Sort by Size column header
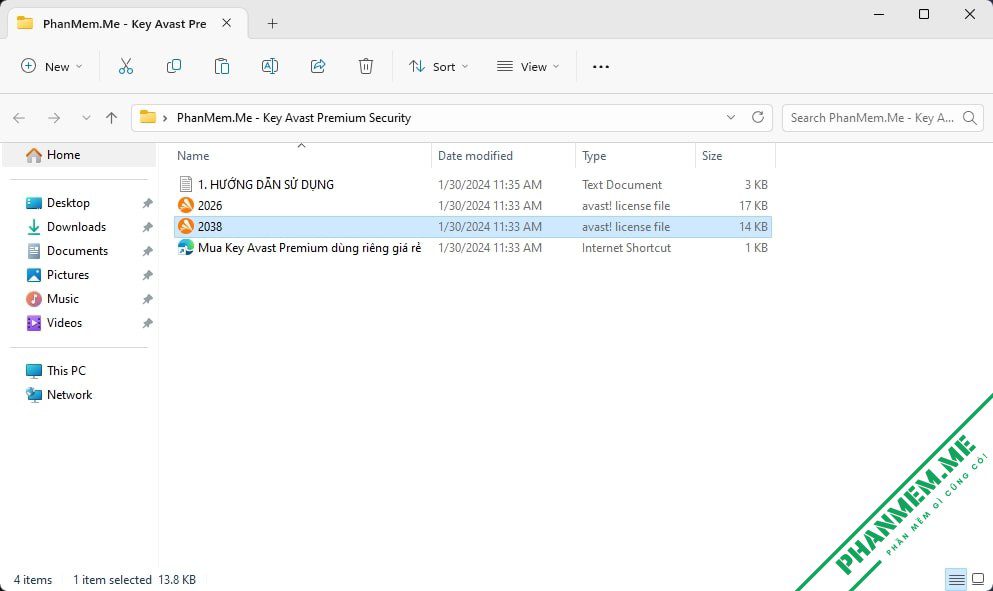Screen dimensions: 993x591 coord(712,156)
